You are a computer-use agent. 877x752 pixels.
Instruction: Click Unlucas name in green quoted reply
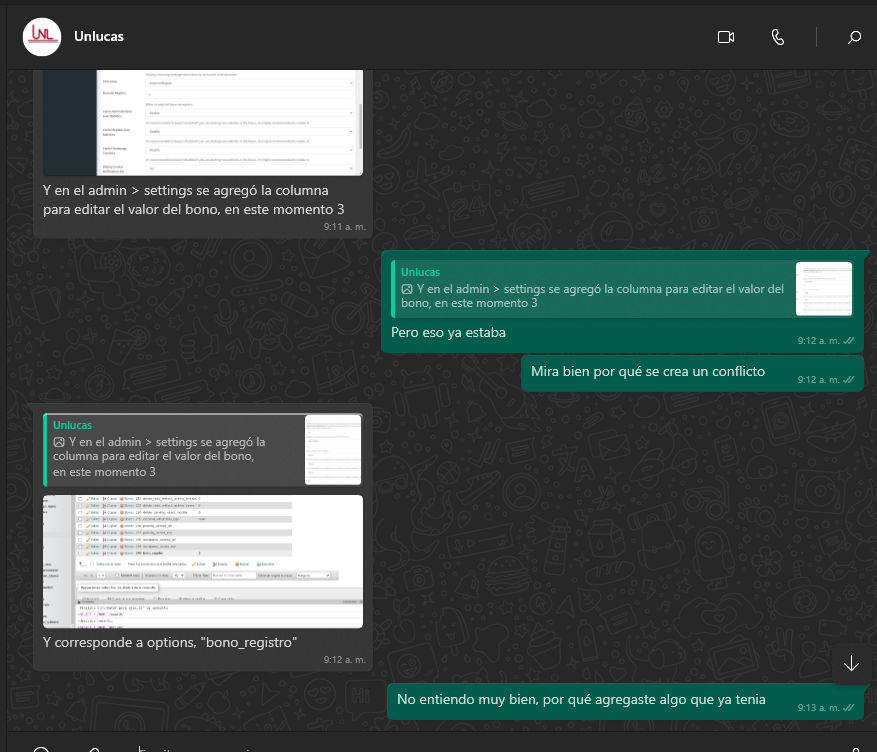420,272
